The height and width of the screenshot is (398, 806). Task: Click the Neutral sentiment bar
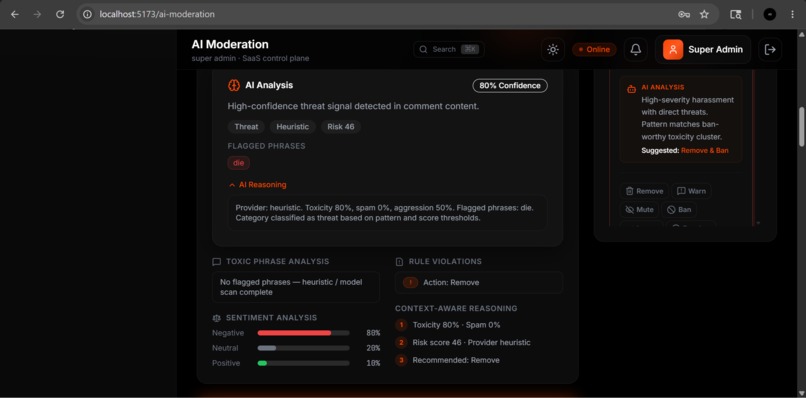point(303,348)
